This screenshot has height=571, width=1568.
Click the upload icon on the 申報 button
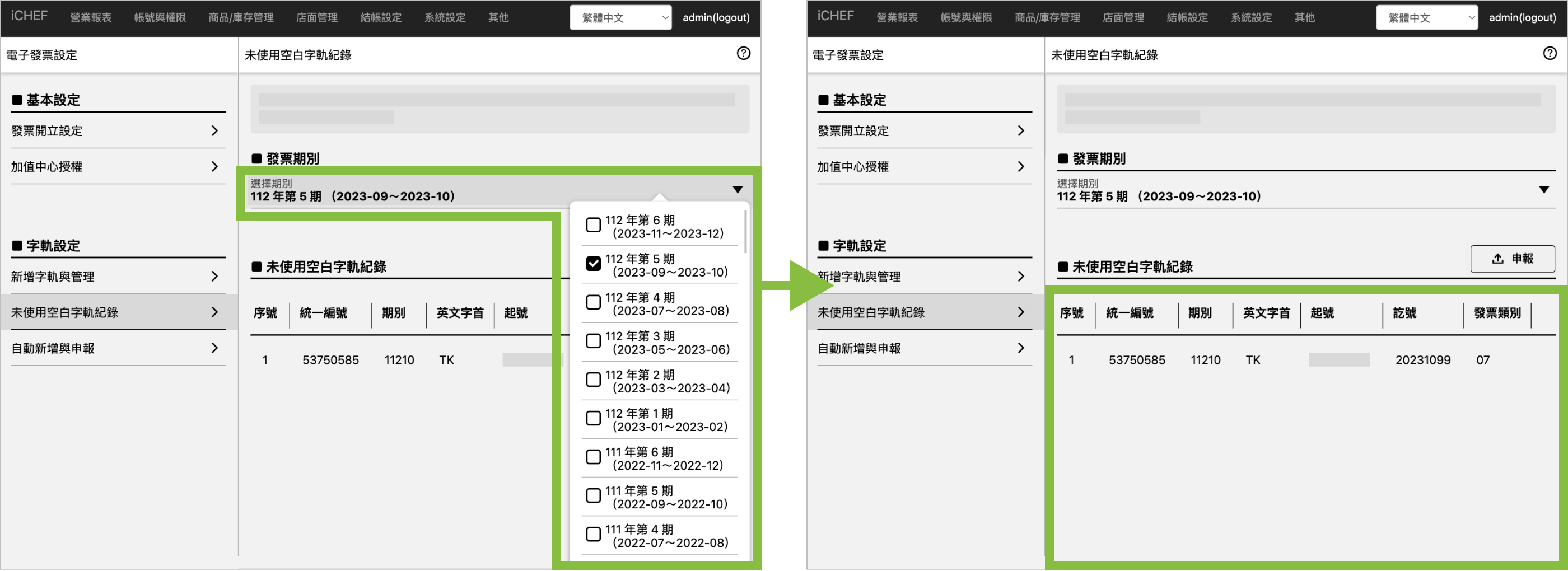tap(1497, 259)
